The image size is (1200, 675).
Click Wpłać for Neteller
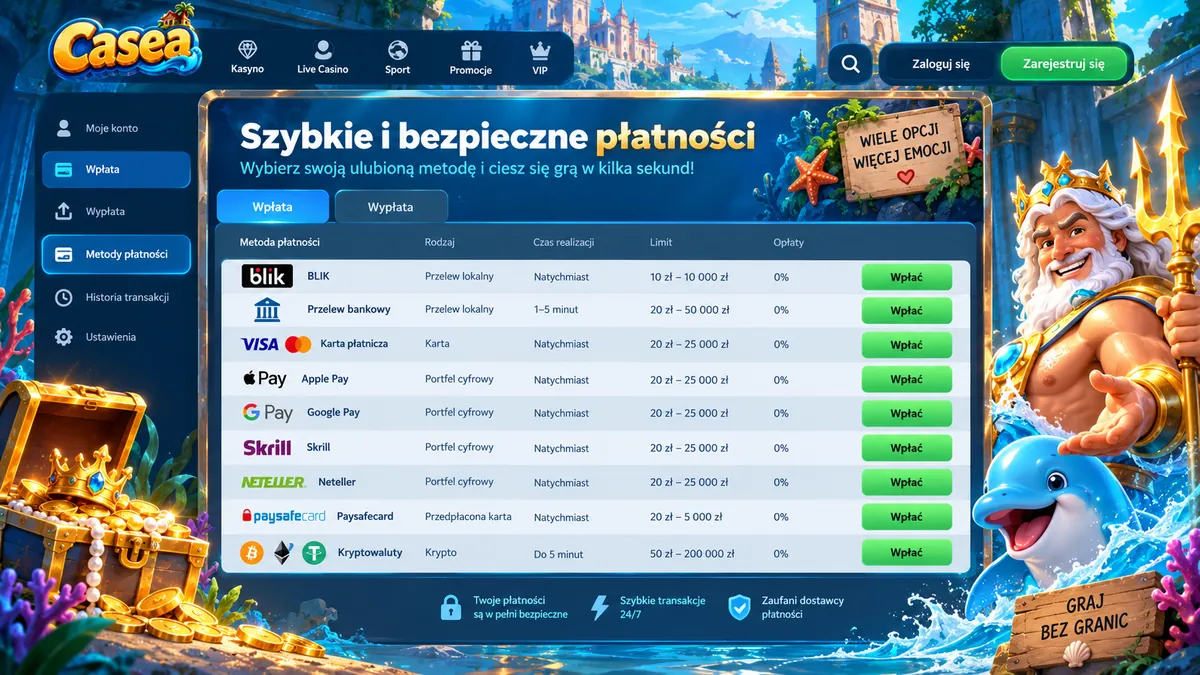[x=907, y=482]
